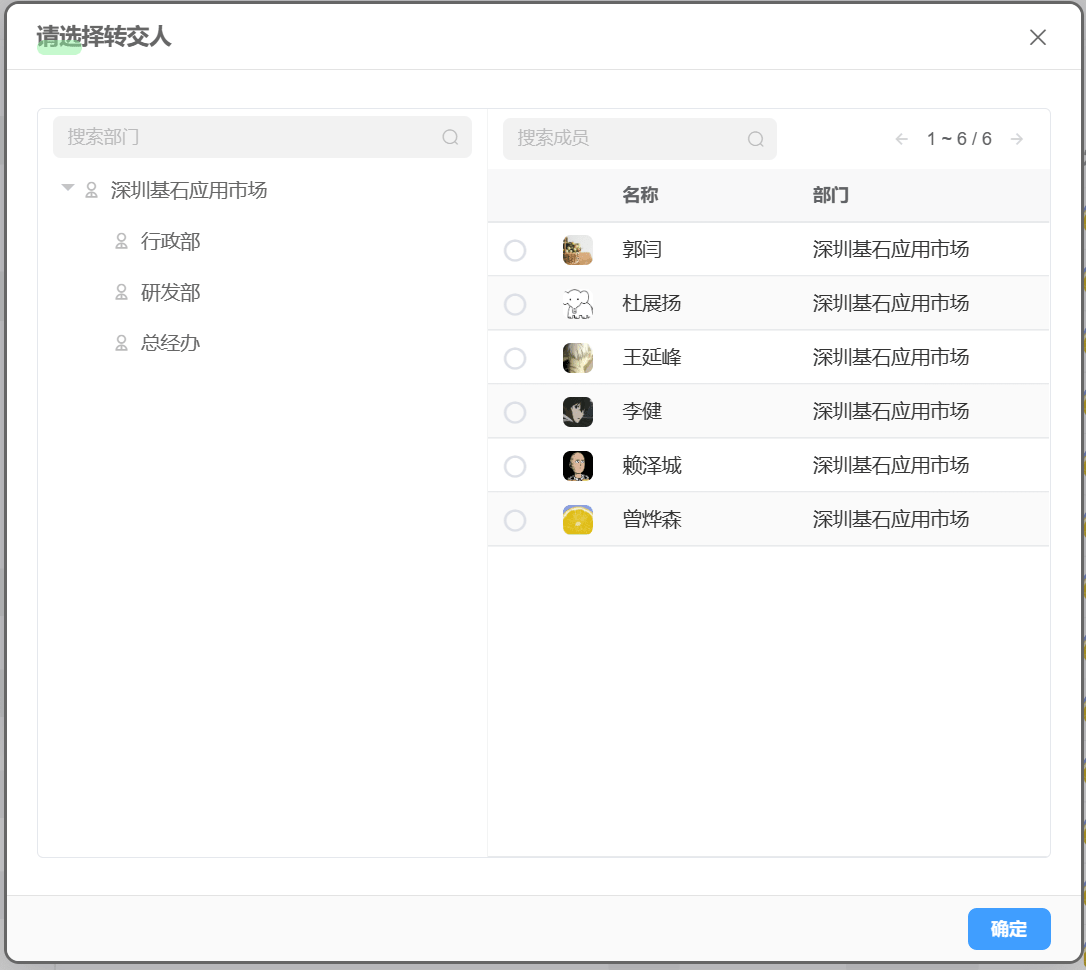This screenshot has height=970, width=1086.
Task: Click 赖泽城's avatar image
Action: [578, 466]
